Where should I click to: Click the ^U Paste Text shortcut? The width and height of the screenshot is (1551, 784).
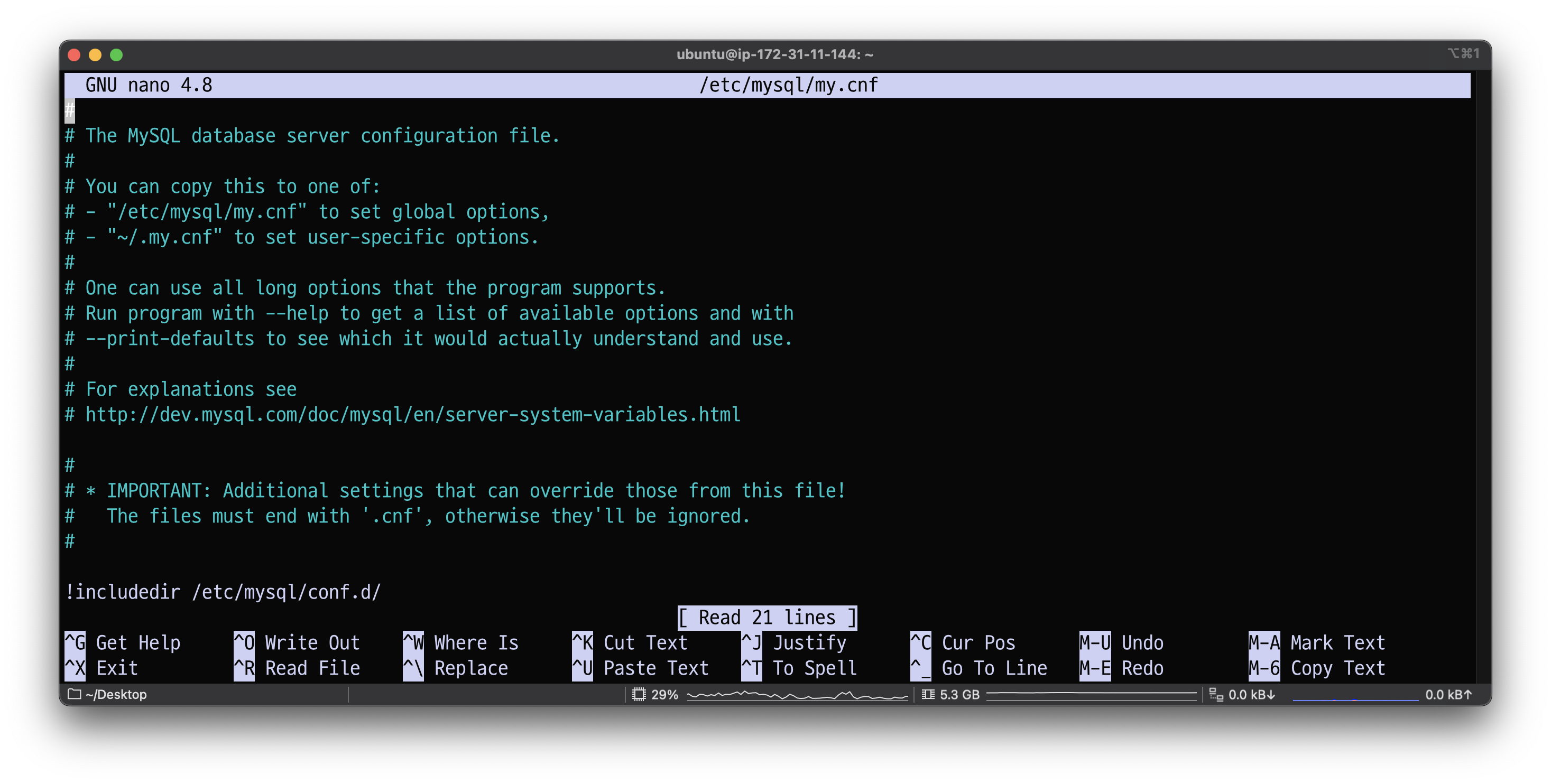(640, 668)
